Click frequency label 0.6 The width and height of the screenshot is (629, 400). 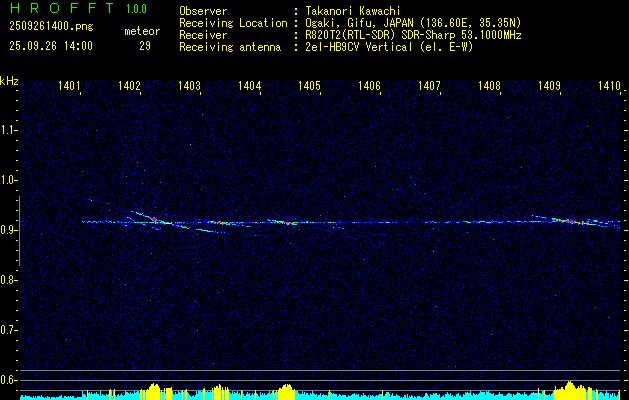7,380
